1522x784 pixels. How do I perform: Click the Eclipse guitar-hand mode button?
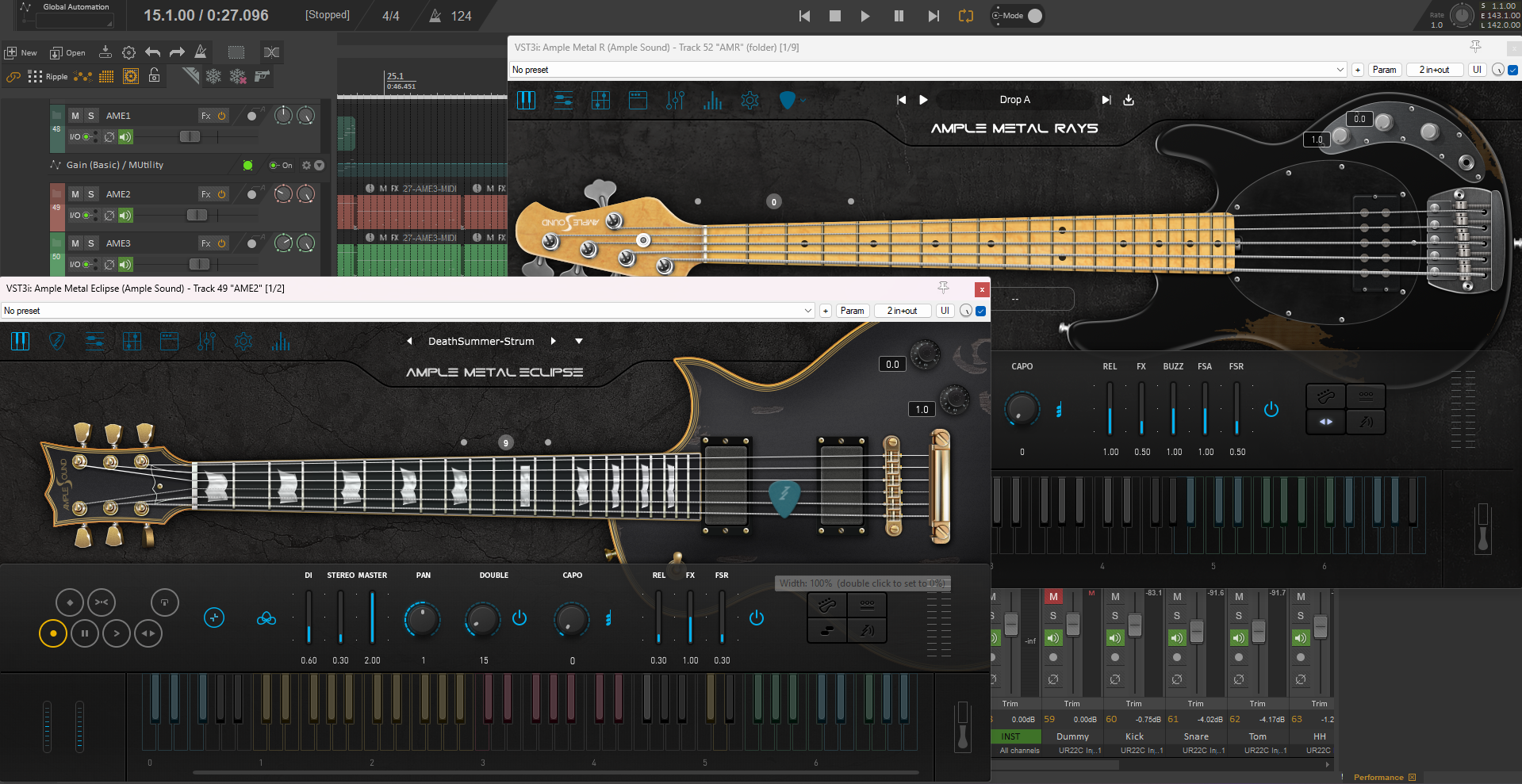click(827, 606)
